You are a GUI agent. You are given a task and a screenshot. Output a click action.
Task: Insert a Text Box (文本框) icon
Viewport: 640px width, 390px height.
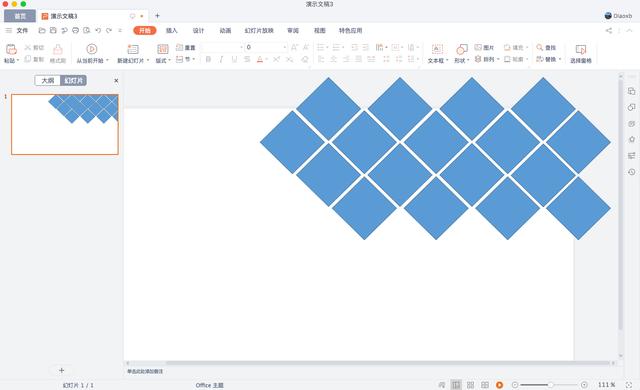click(x=437, y=49)
